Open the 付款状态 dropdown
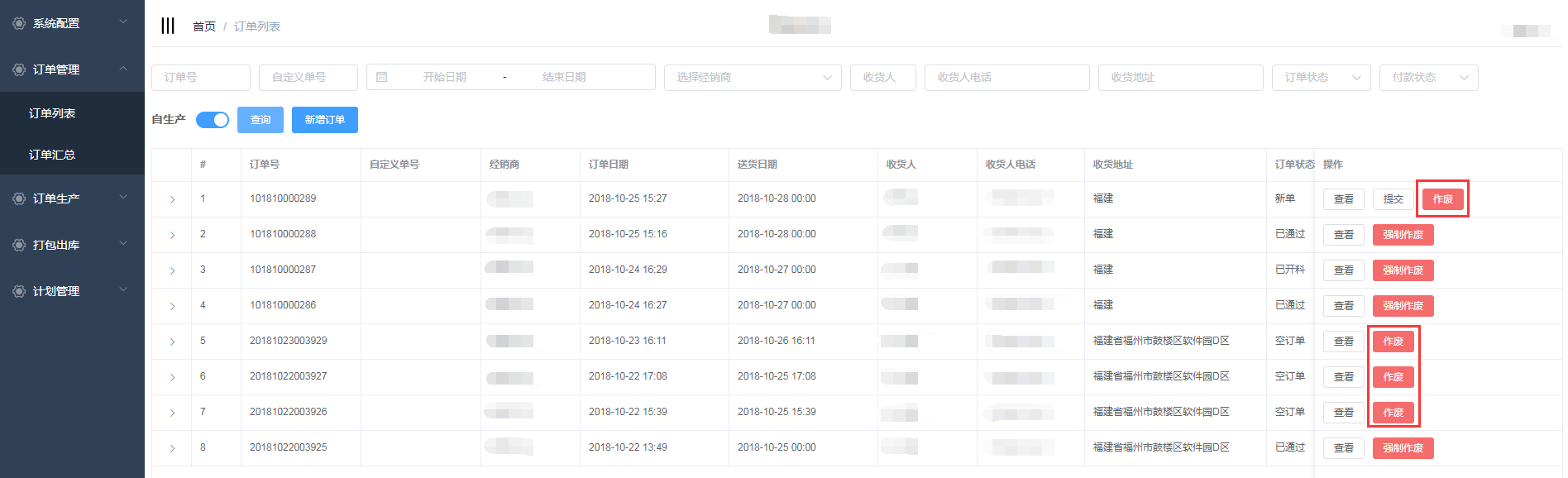The width and height of the screenshot is (1568, 478). pos(1428,77)
